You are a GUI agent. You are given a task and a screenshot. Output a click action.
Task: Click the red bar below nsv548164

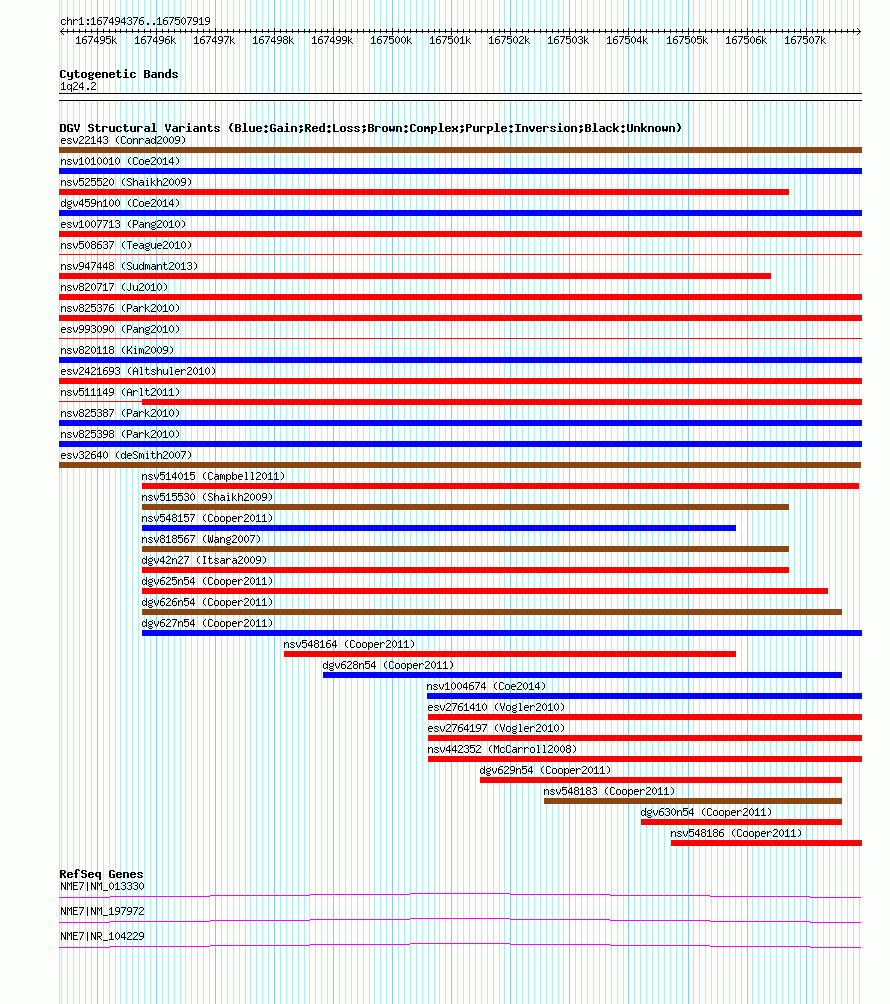coord(510,654)
